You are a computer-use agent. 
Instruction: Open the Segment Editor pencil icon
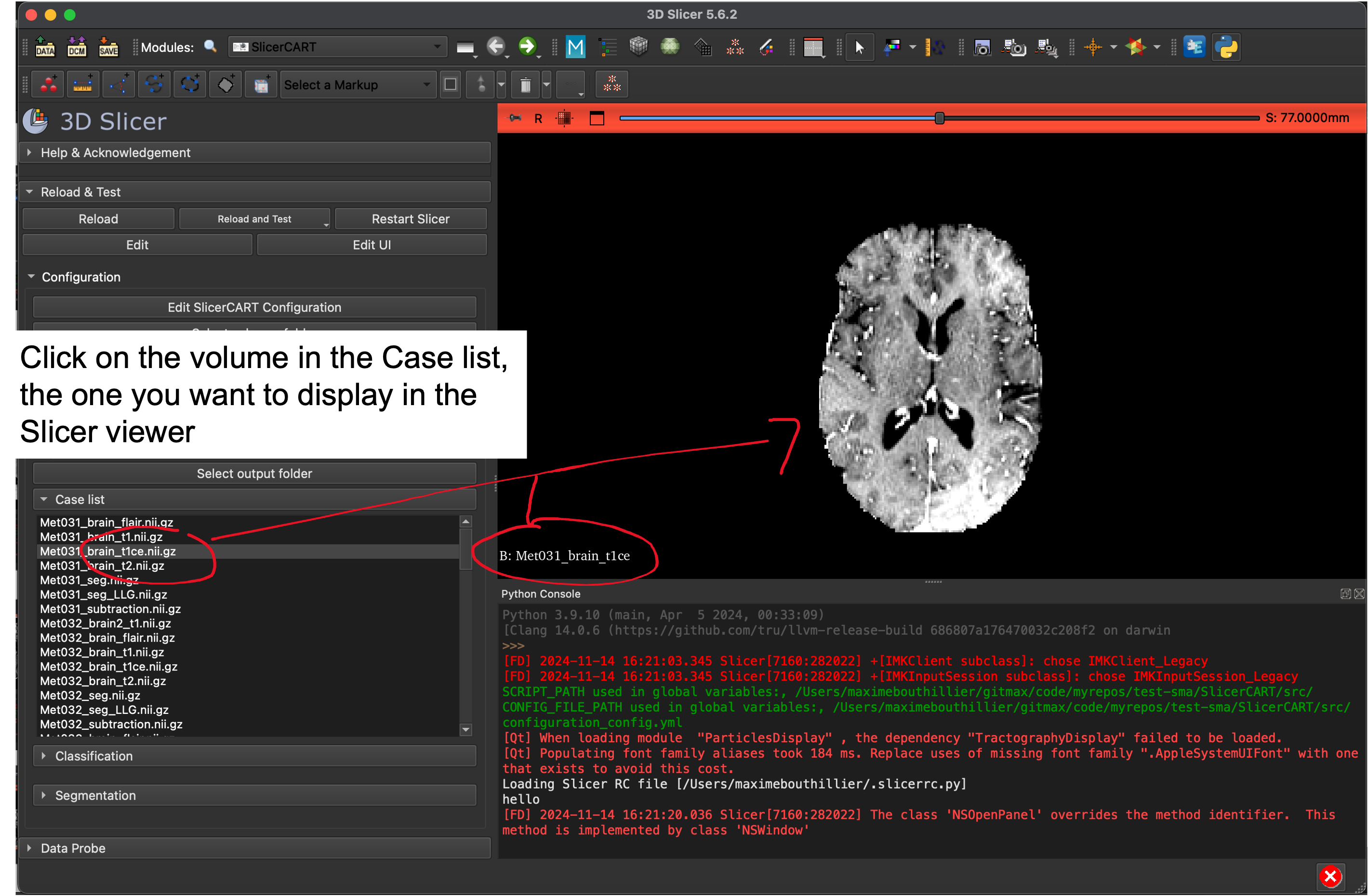click(x=766, y=47)
